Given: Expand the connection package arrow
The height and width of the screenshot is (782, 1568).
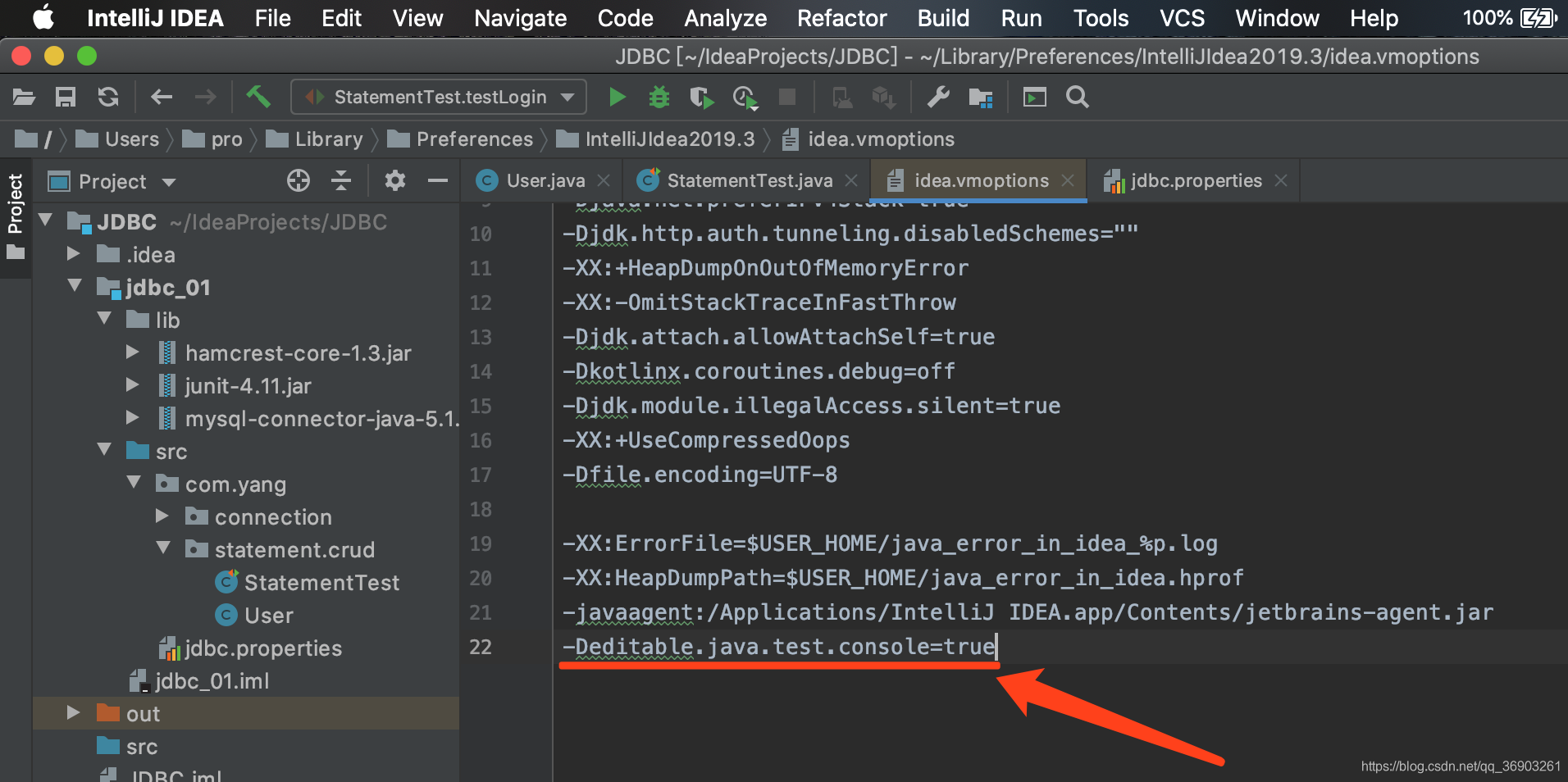Looking at the screenshot, I should point(162,516).
